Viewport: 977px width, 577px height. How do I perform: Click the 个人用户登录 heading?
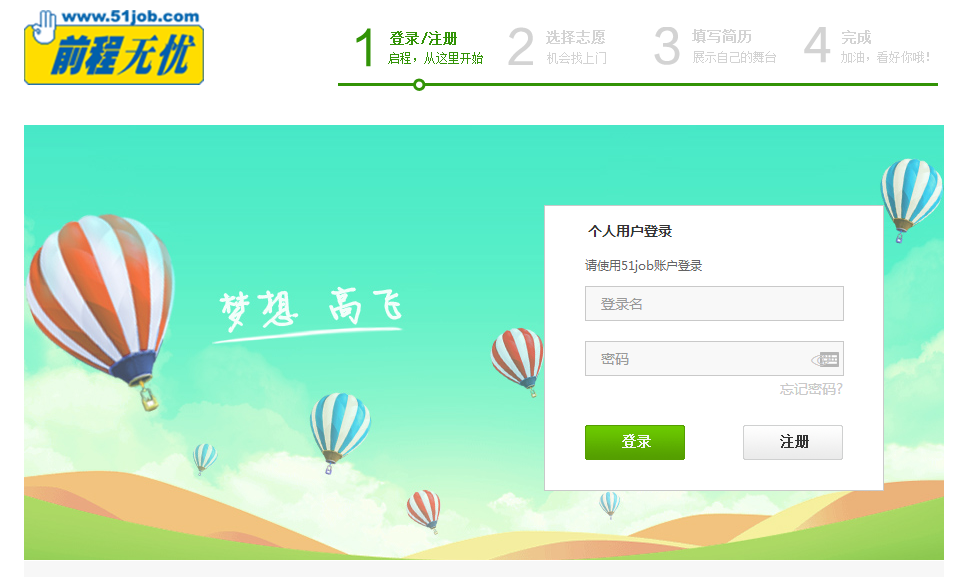pyautogui.click(x=630, y=231)
